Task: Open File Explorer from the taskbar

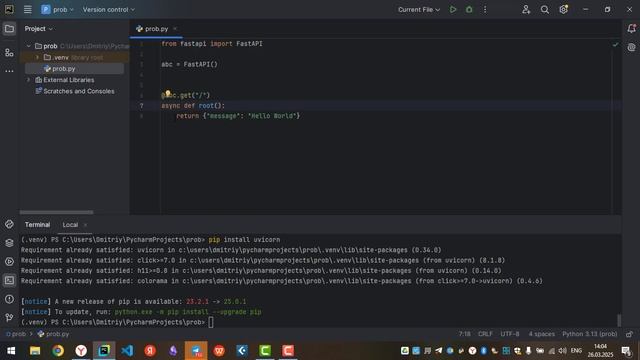Action: click(35, 351)
